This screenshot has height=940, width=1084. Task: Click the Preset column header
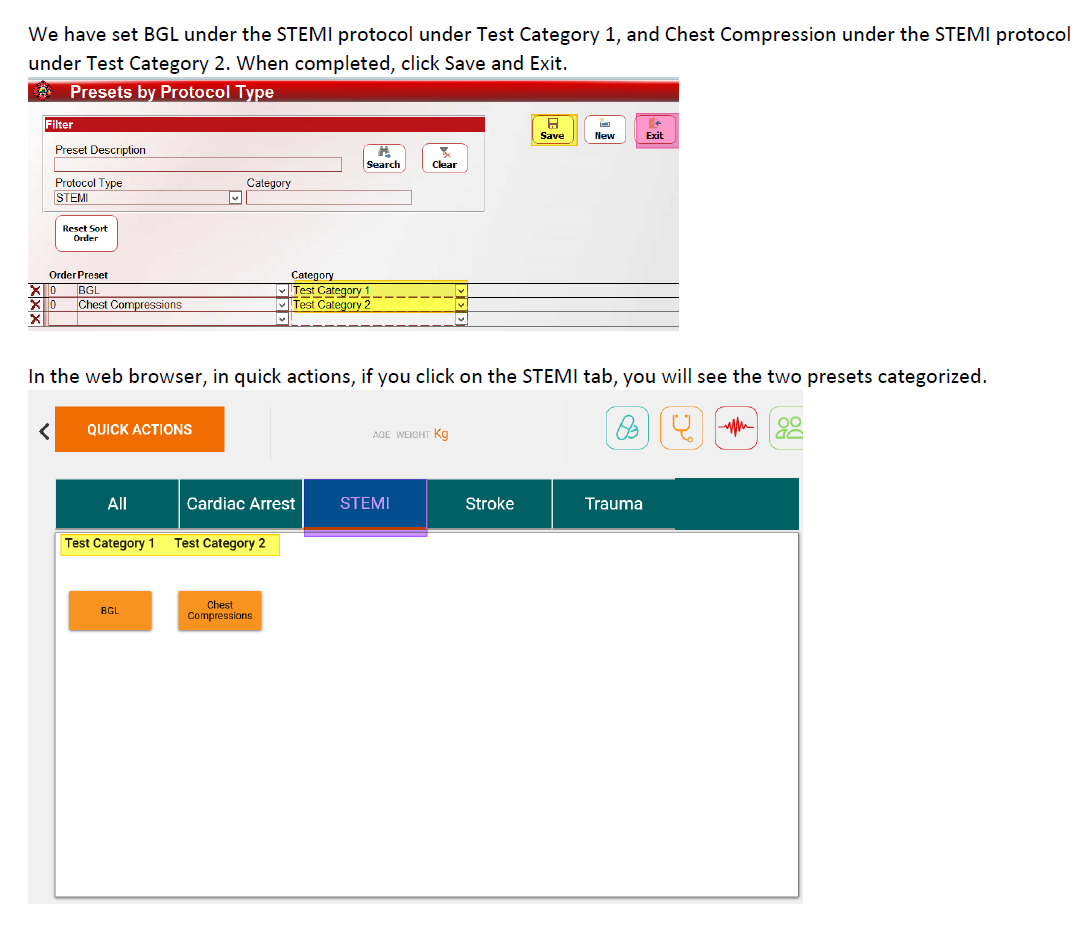93,275
